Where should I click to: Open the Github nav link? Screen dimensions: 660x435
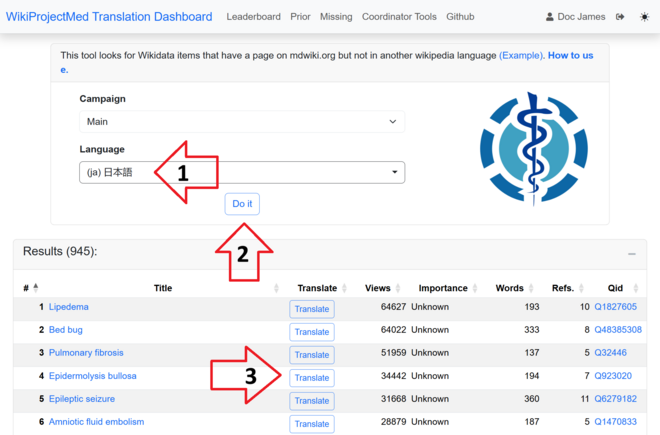[460, 17]
